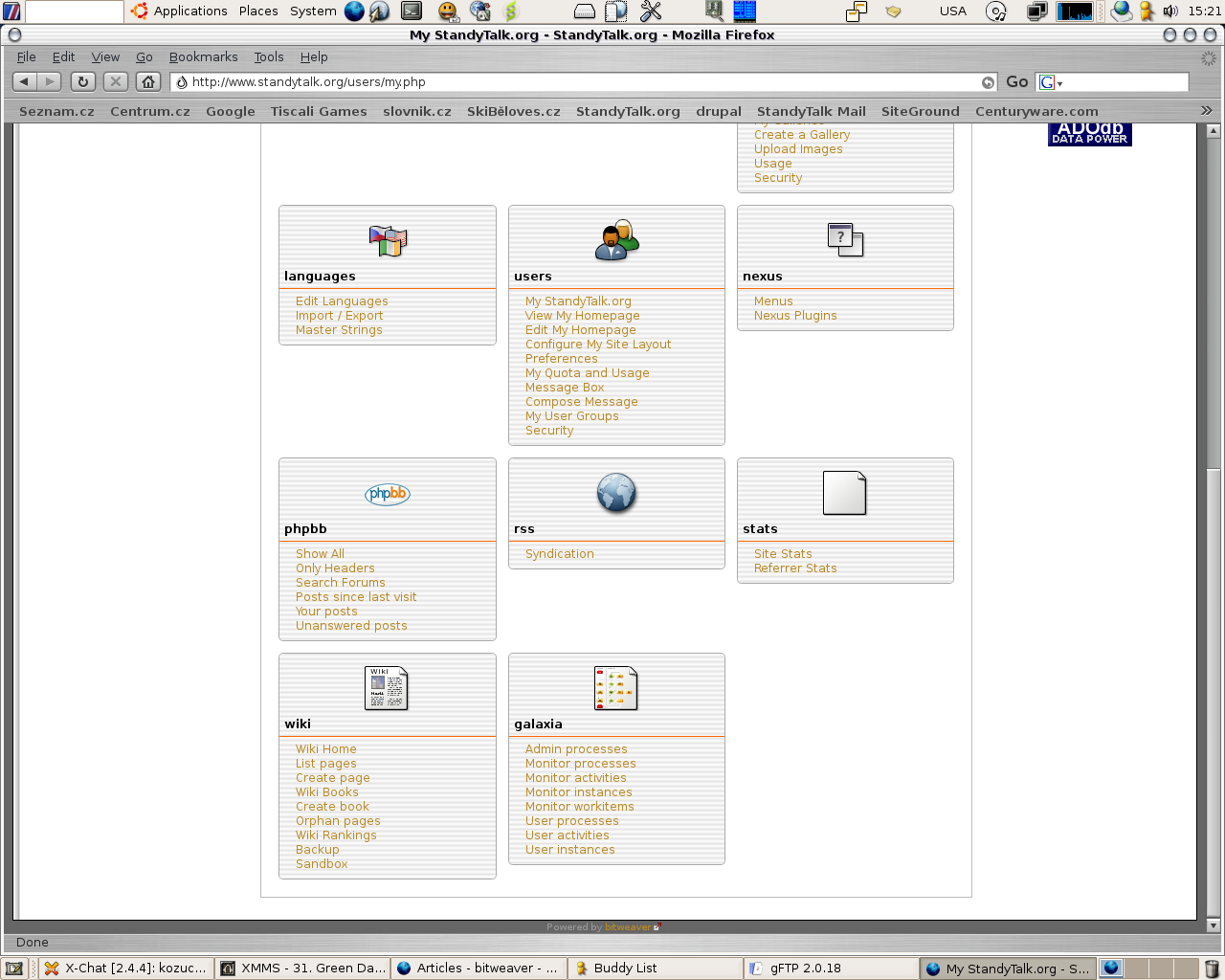The width and height of the screenshot is (1225, 980).
Task: Click the Go button beside address bar
Action: pos(1017,82)
